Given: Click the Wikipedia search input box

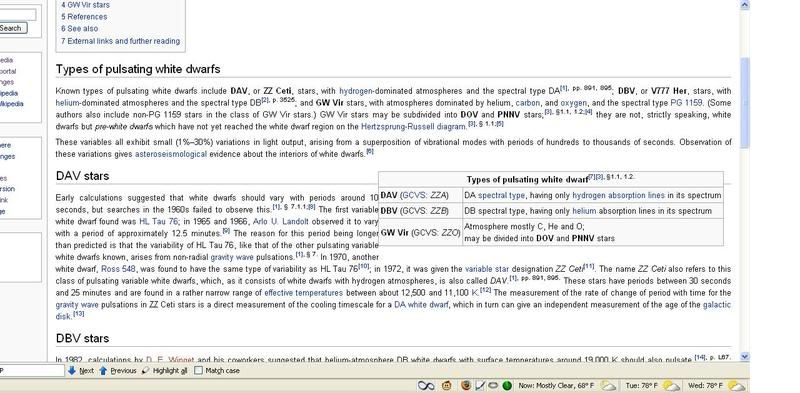Looking at the screenshot, I should tap(18, 15).
